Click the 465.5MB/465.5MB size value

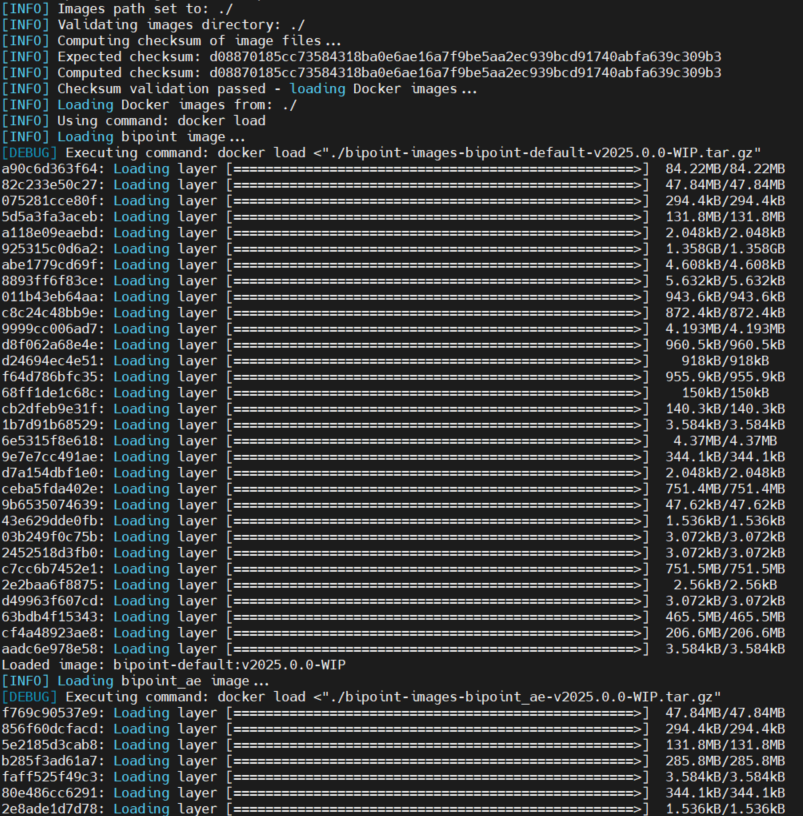click(x=725, y=617)
